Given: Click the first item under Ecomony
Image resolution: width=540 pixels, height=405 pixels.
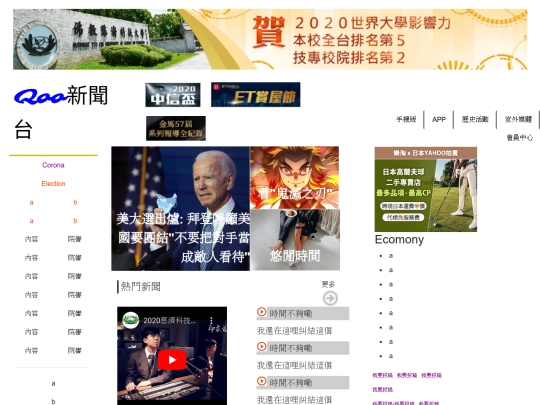Looking at the screenshot, I should (x=391, y=256).
